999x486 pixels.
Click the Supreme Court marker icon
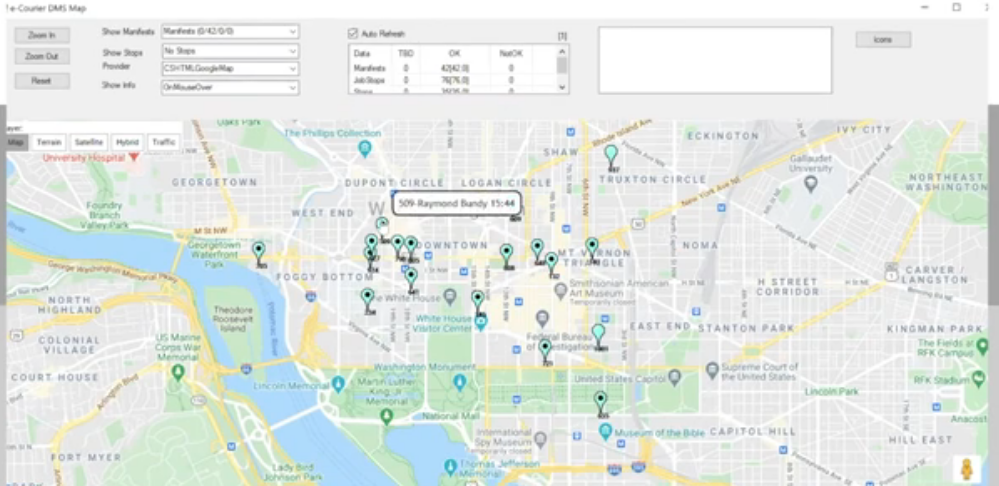(712, 369)
